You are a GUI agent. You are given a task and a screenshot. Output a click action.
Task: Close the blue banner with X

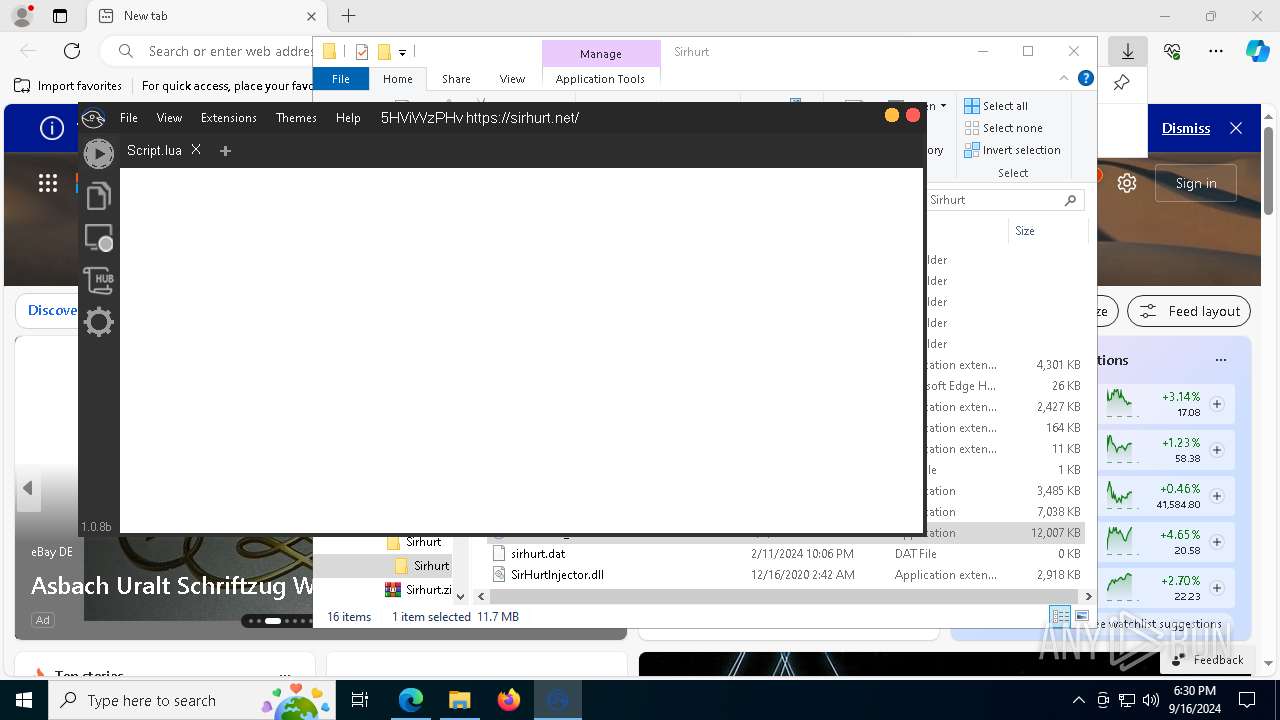click(x=1236, y=128)
